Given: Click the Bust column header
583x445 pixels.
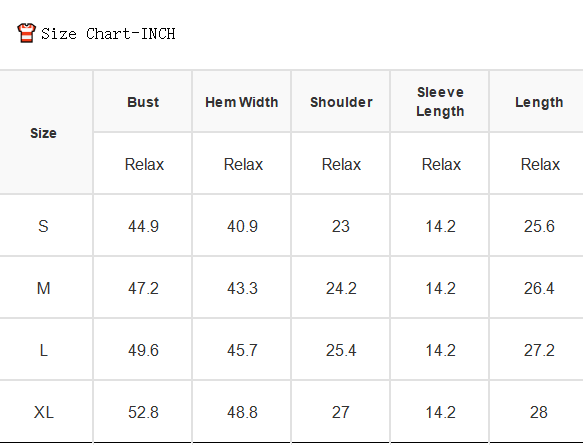Looking at the screenshot, I should (x=143, y=102).
